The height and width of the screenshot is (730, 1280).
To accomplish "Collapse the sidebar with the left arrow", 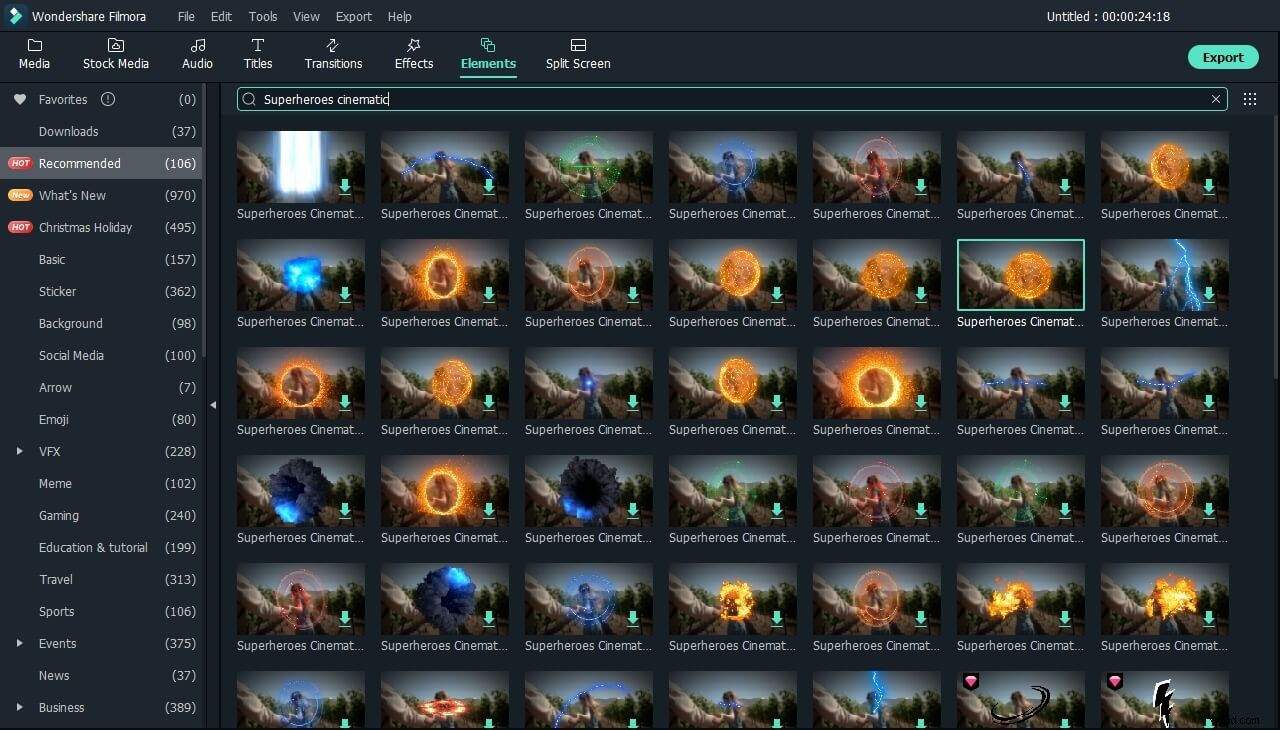I will [x=213, y=405].
